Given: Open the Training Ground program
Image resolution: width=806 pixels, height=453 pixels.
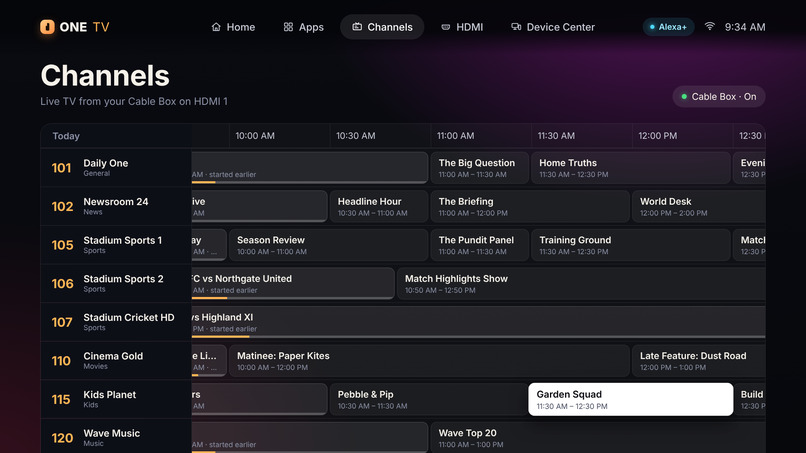Looking at the screenshot, I should tap(631, 245).
